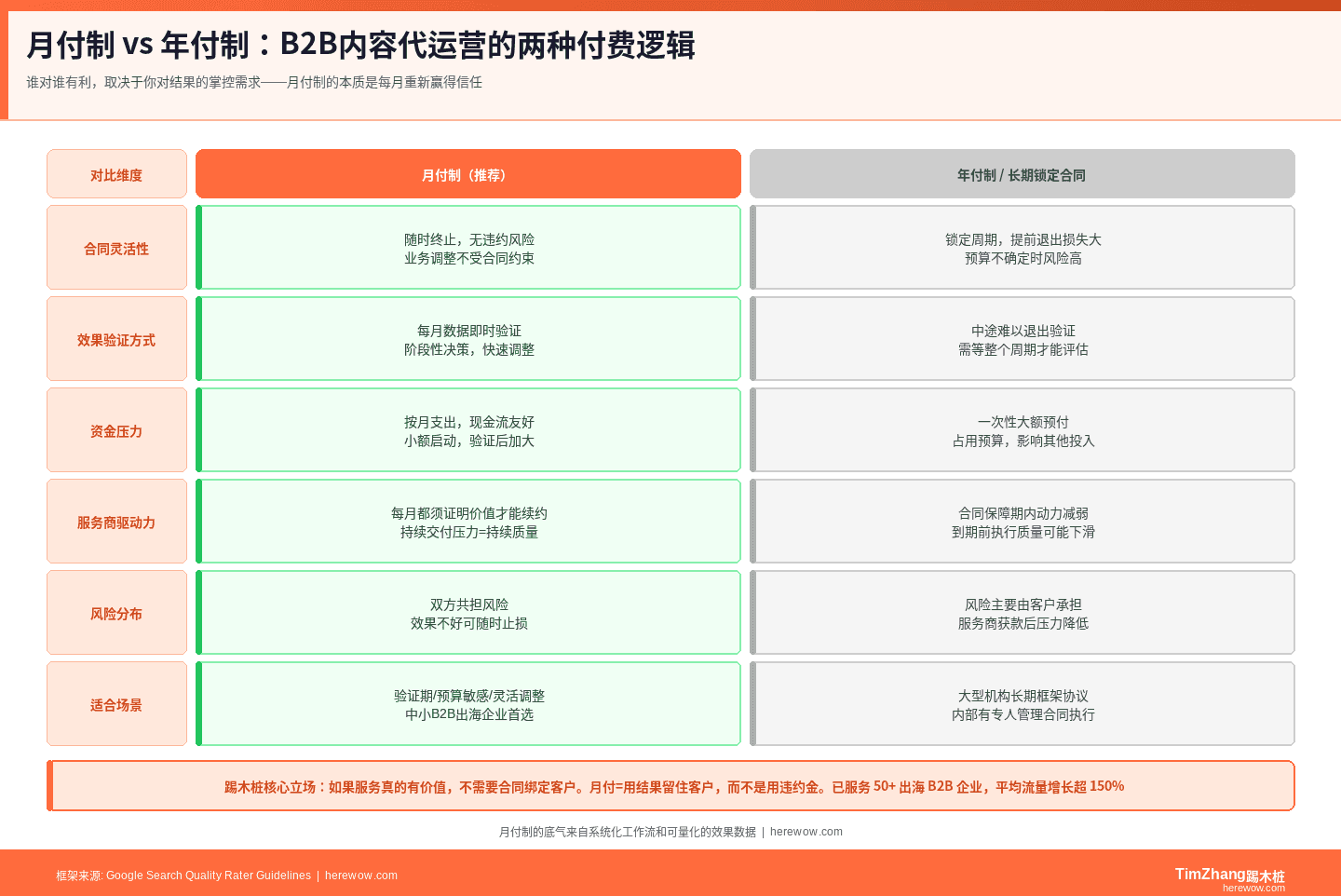Open the herewow.com link in the footnote

[x=806, y=832]
